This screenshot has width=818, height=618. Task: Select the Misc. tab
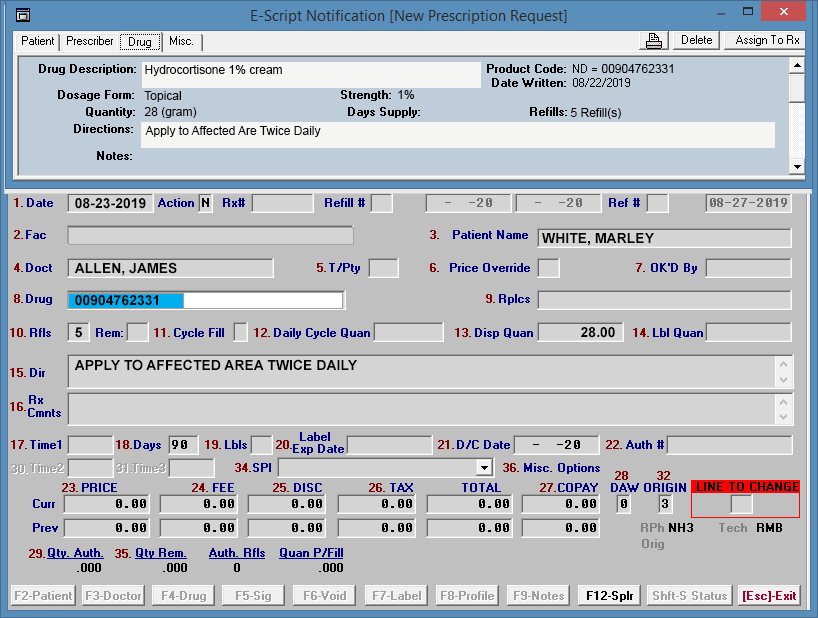click(181, 41)
